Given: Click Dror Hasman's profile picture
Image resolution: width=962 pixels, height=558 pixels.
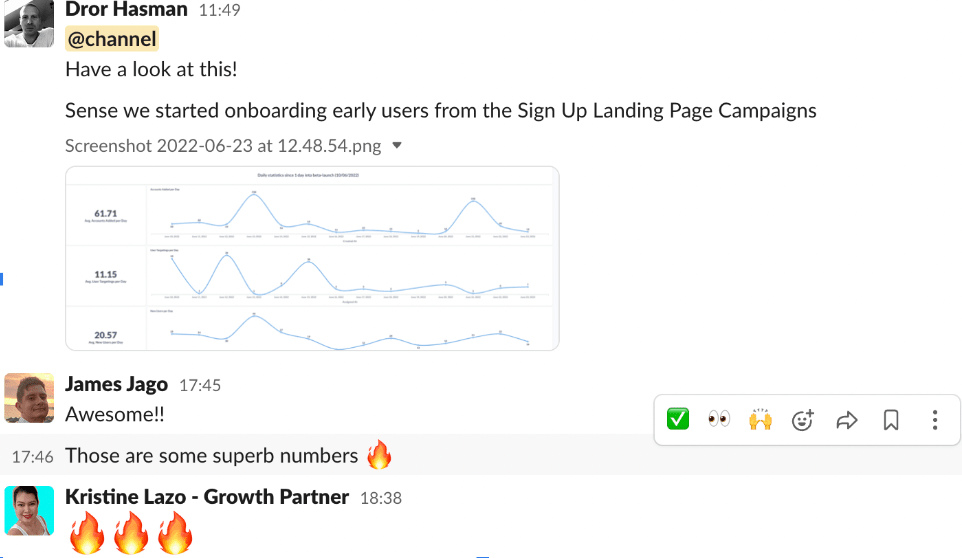Looking at the screenshot, I should [x=29, y=22].
